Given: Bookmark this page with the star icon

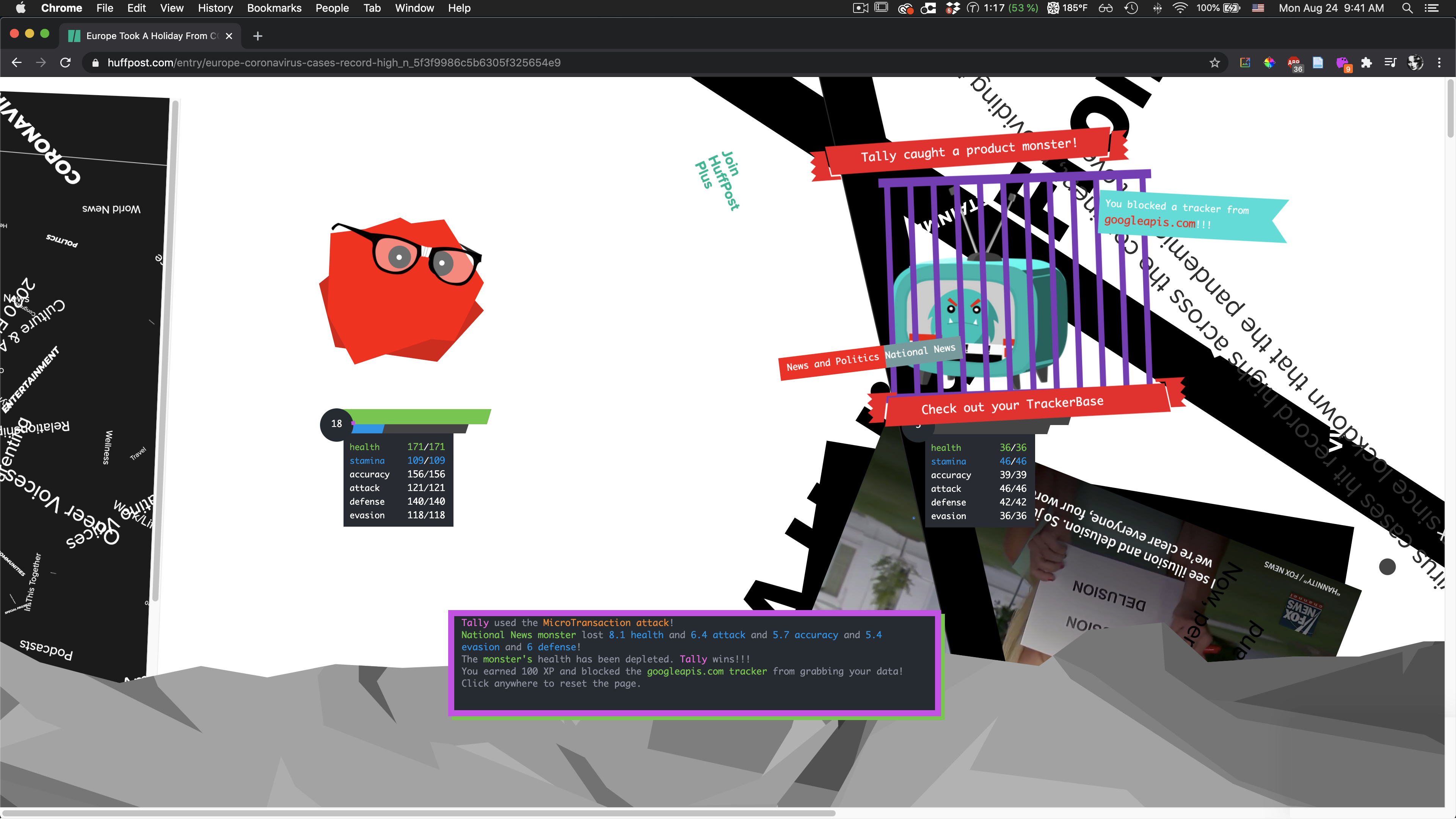Looking at the screenshot, I should 1214,63.
